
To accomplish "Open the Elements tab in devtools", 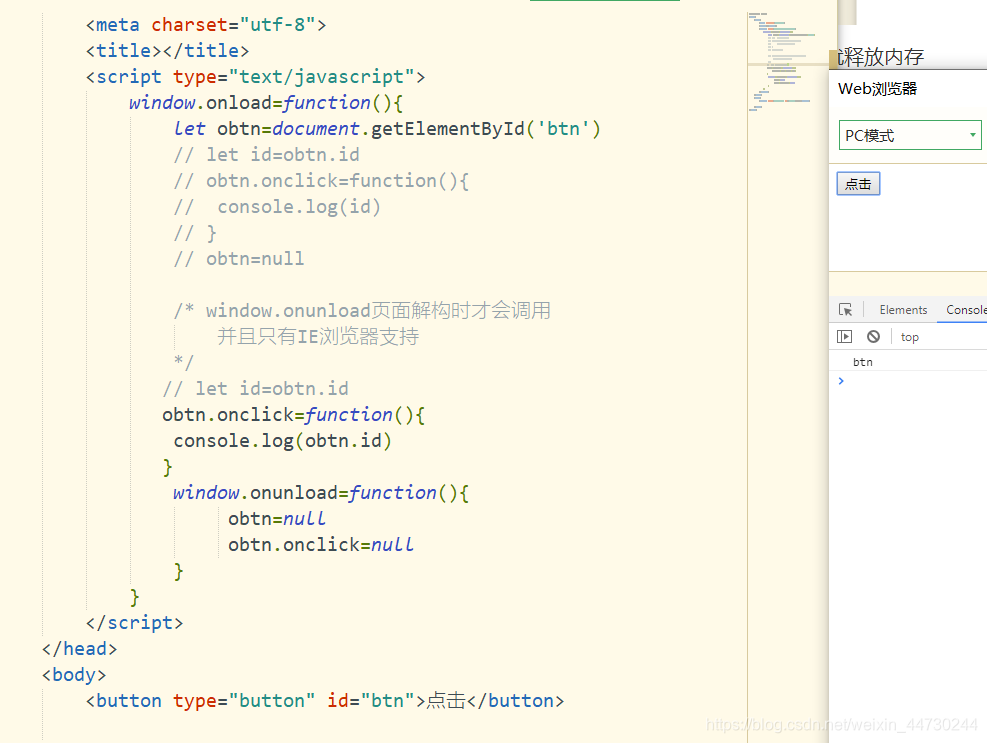I will (903, 310).
